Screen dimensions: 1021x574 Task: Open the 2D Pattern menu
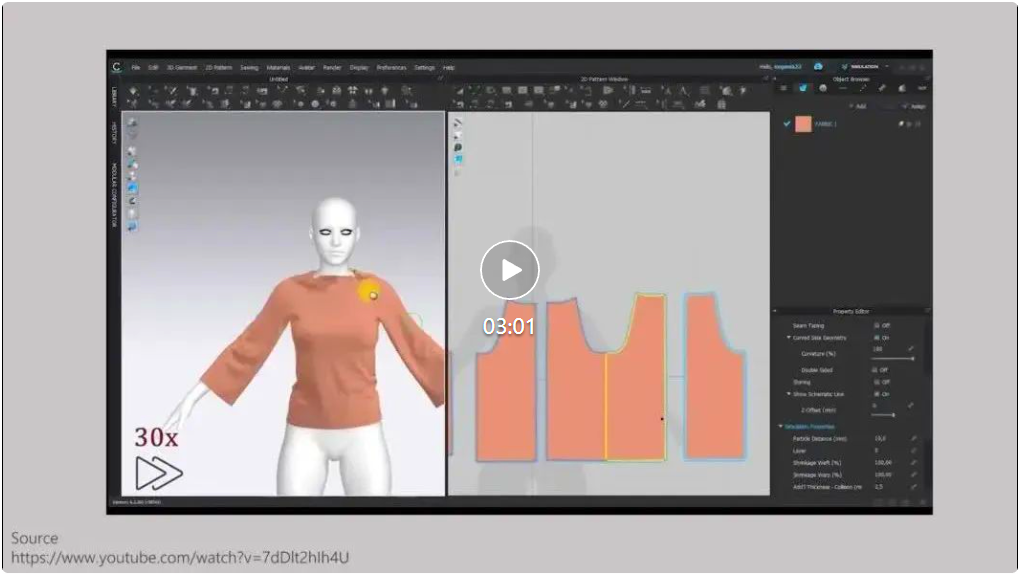219,68
